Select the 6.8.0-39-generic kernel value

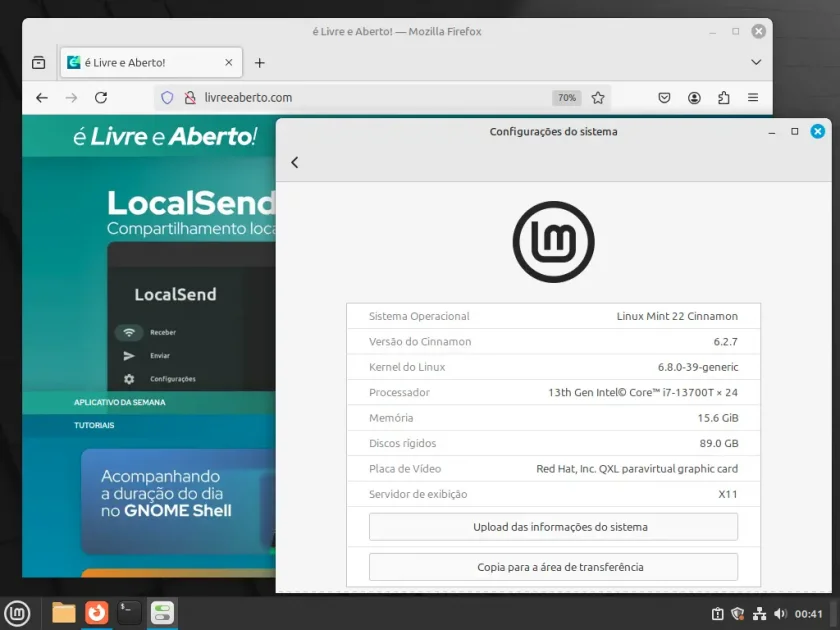698,367
